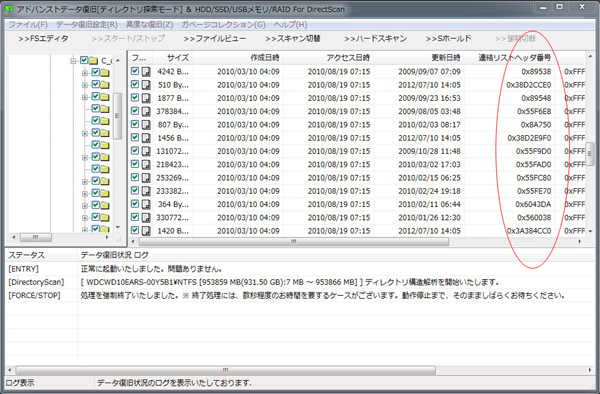Click the file icon of the 4242 B row
The width and height of the screenshot is (600, 394).
146,72
